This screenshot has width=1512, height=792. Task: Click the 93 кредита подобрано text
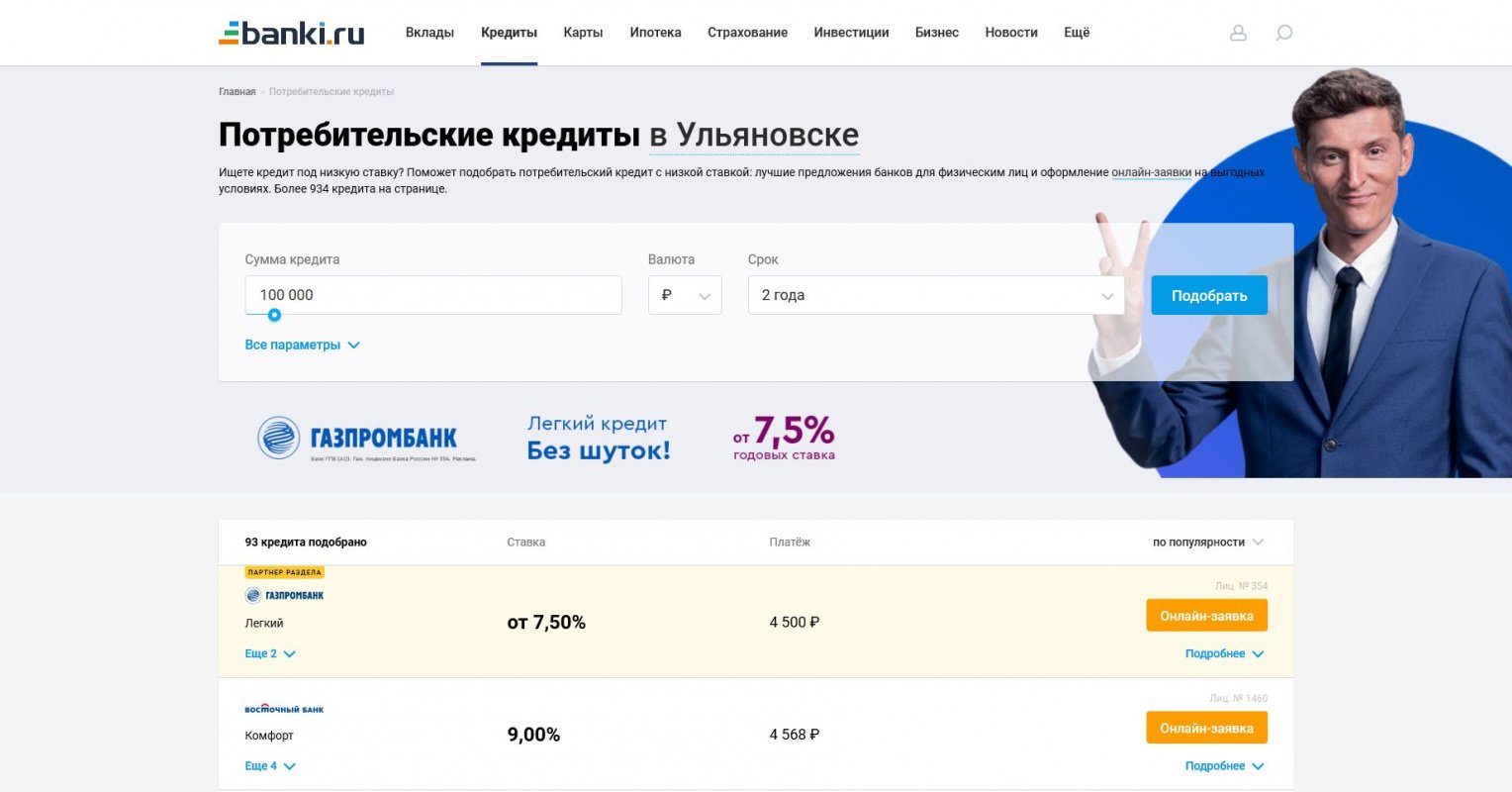[306, 543]
